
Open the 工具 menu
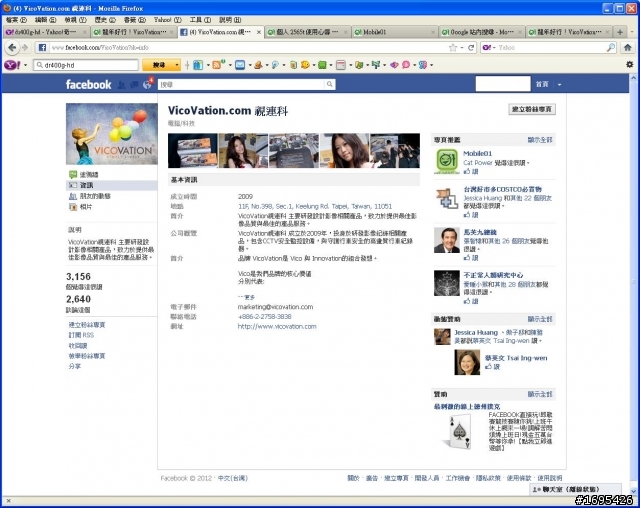[x=200, y=20]
